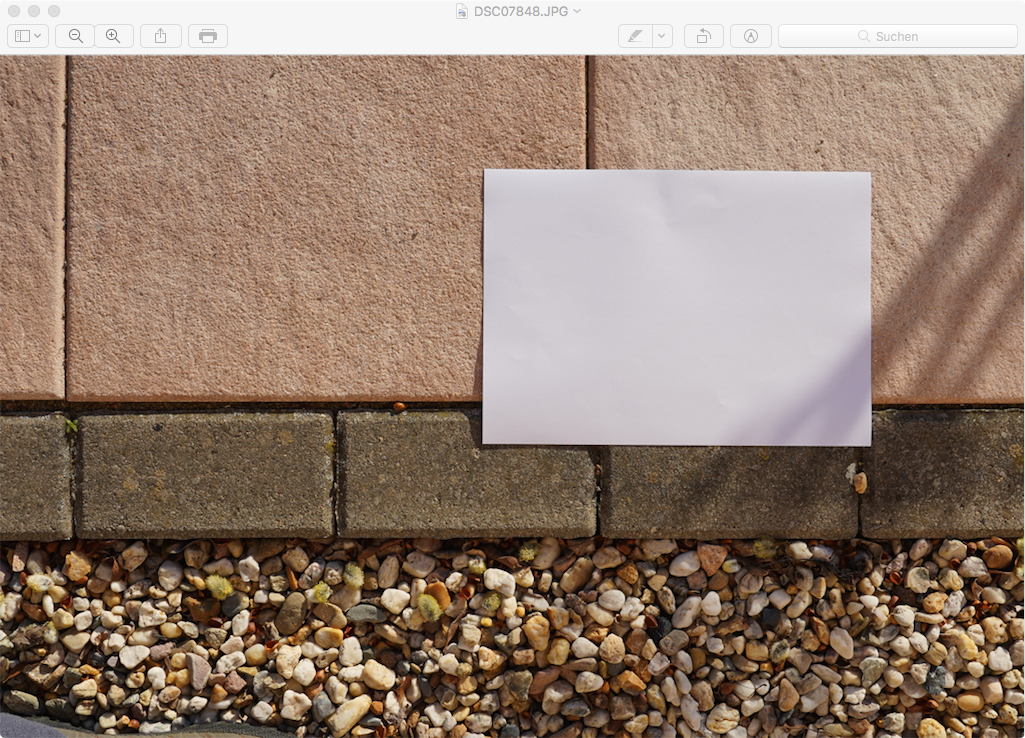1025x738 pixels.
Task: Click the white paper sheet in the image
Action: [x=676, y=307]
